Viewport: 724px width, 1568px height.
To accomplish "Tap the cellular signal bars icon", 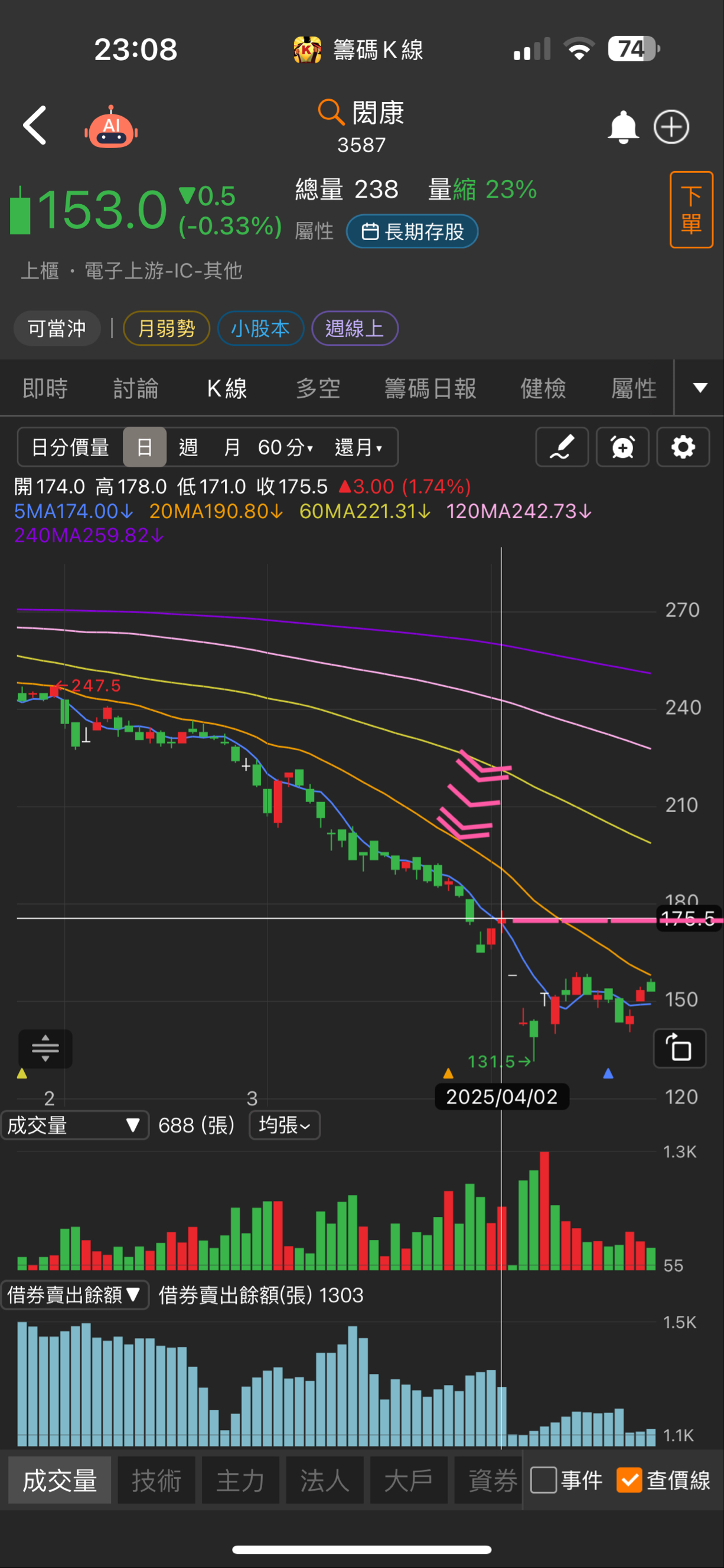I will coord(531,49).
